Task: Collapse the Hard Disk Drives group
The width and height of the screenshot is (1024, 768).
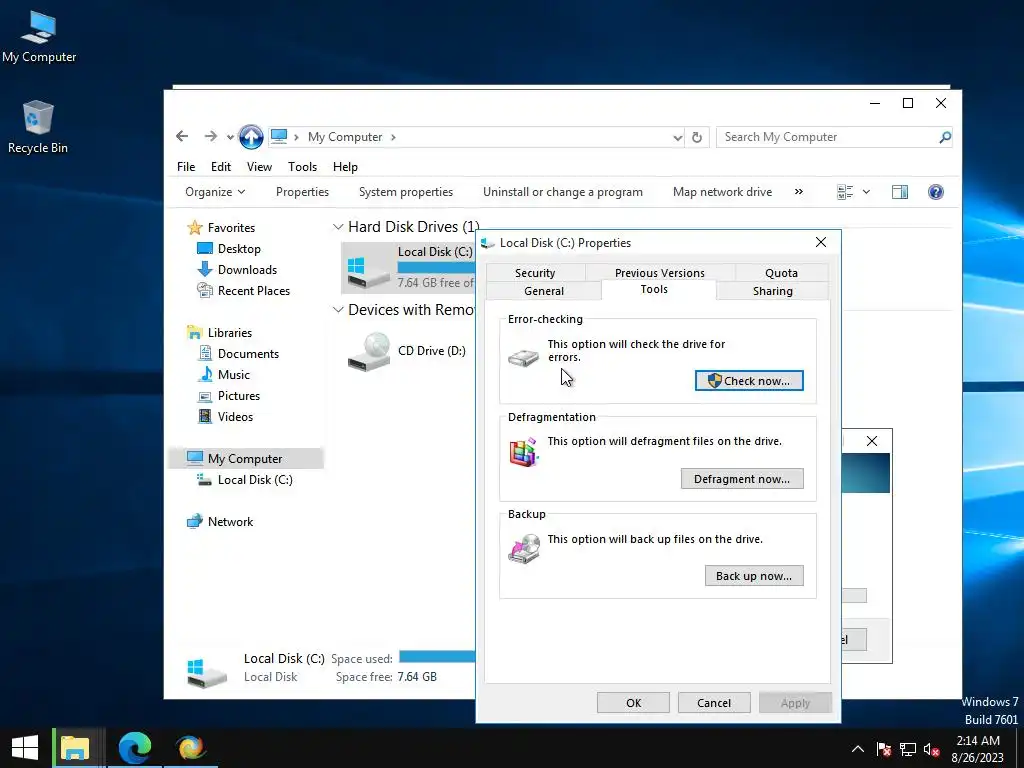Action: [338, 227]
